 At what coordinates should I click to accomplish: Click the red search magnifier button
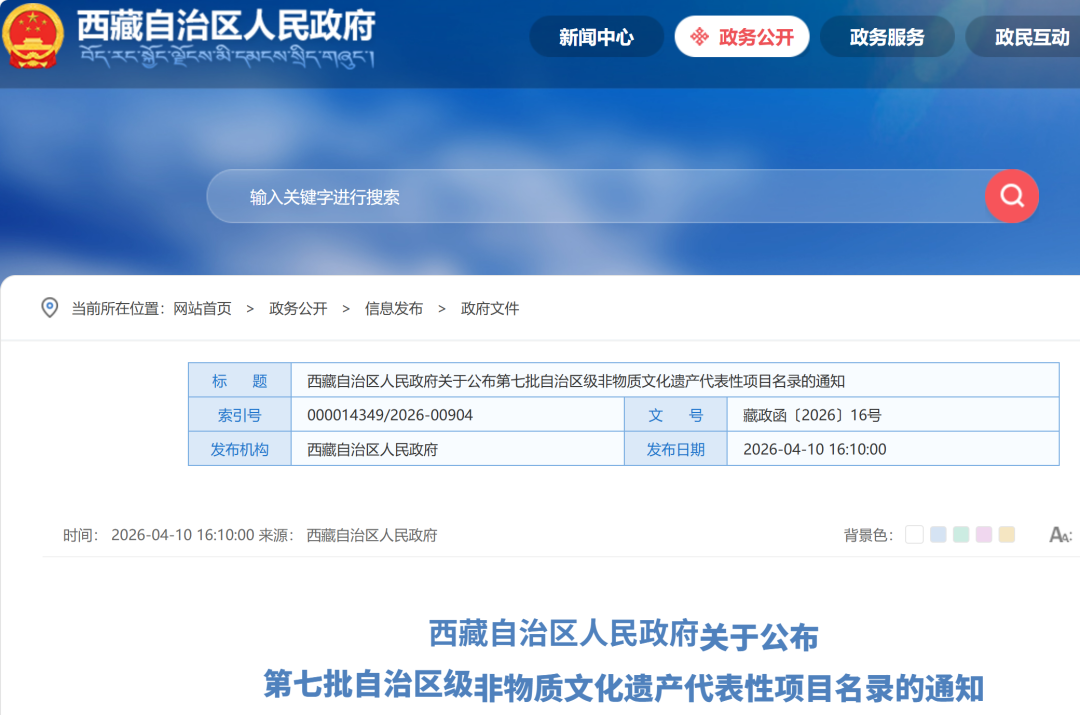coord(1011,196)
